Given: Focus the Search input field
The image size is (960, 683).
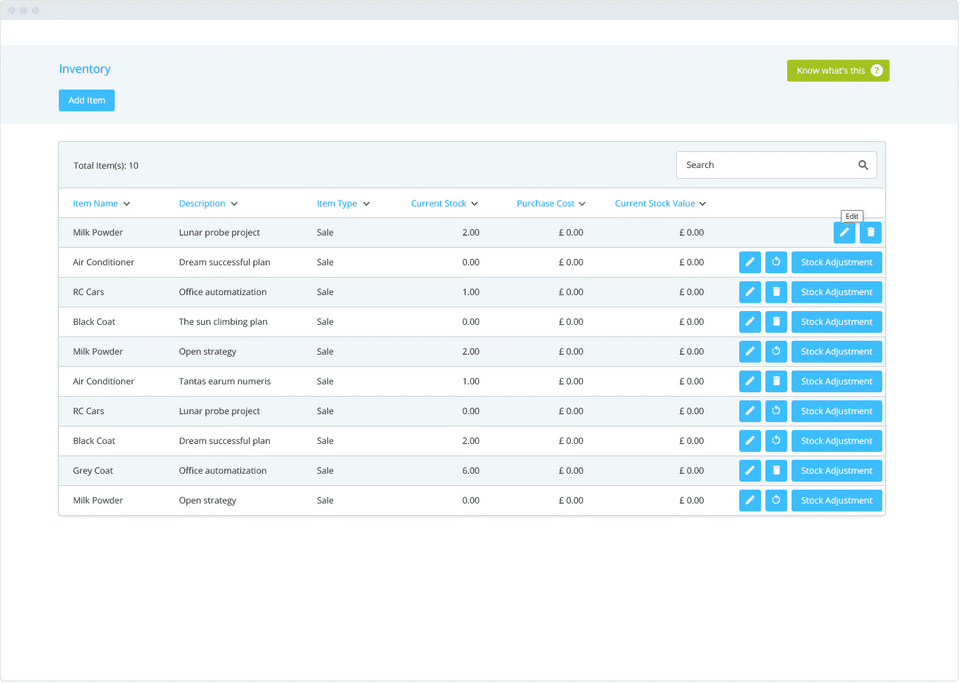Looking at the screenshot, I should [776, 165].
